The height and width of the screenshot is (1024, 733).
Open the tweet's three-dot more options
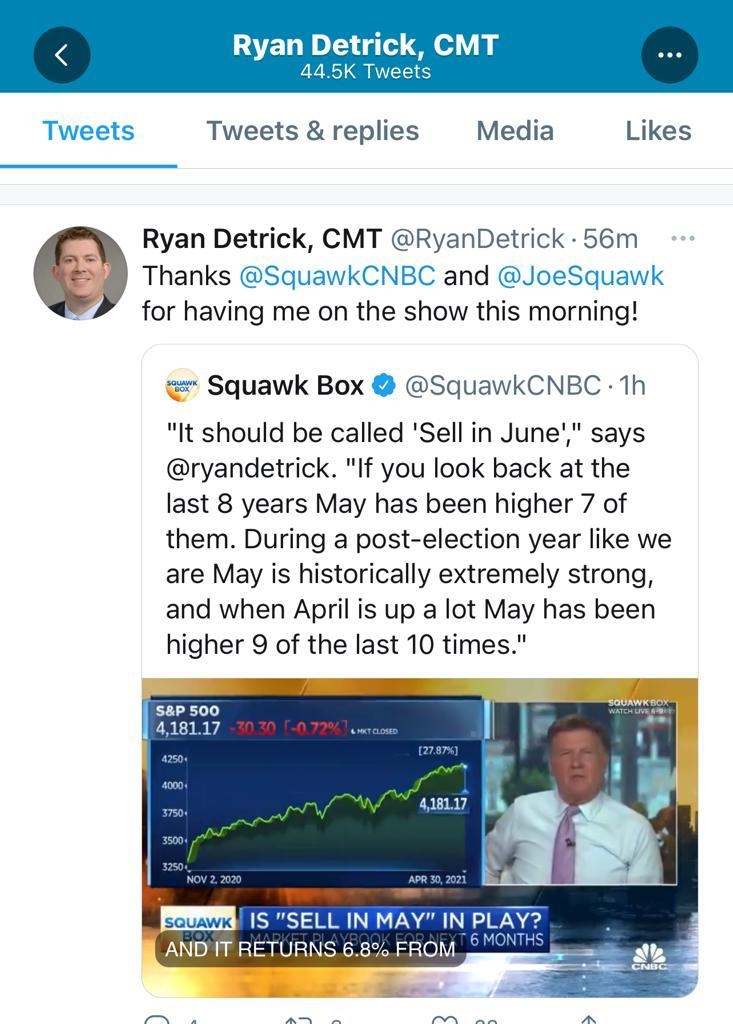[x=684, y=236]
